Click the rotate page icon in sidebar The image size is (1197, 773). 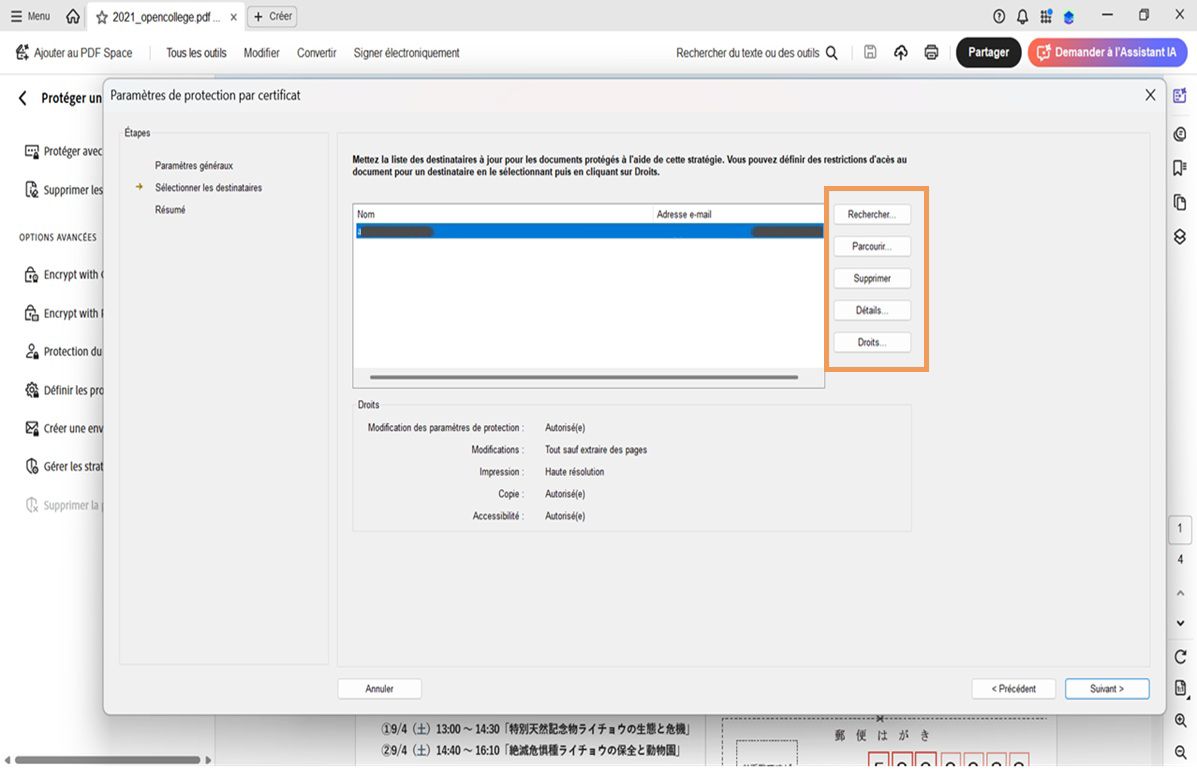[x=1179, y=656]
